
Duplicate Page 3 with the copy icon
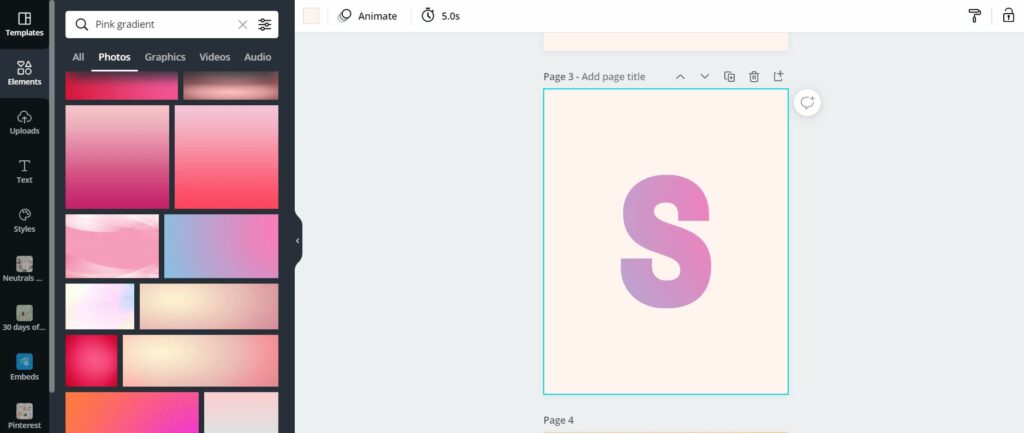[x=729, y=76]
